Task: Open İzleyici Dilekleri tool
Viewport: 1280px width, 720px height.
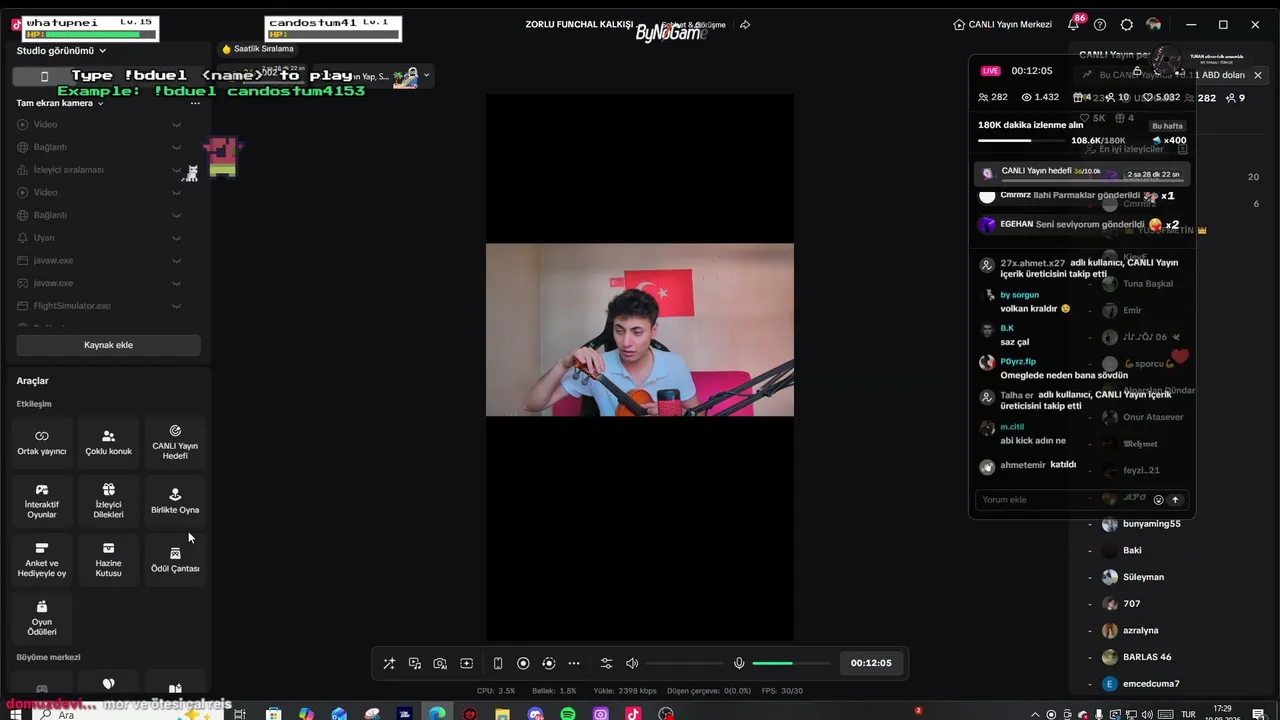Action: pyautogui.click(x=108, y=502)
